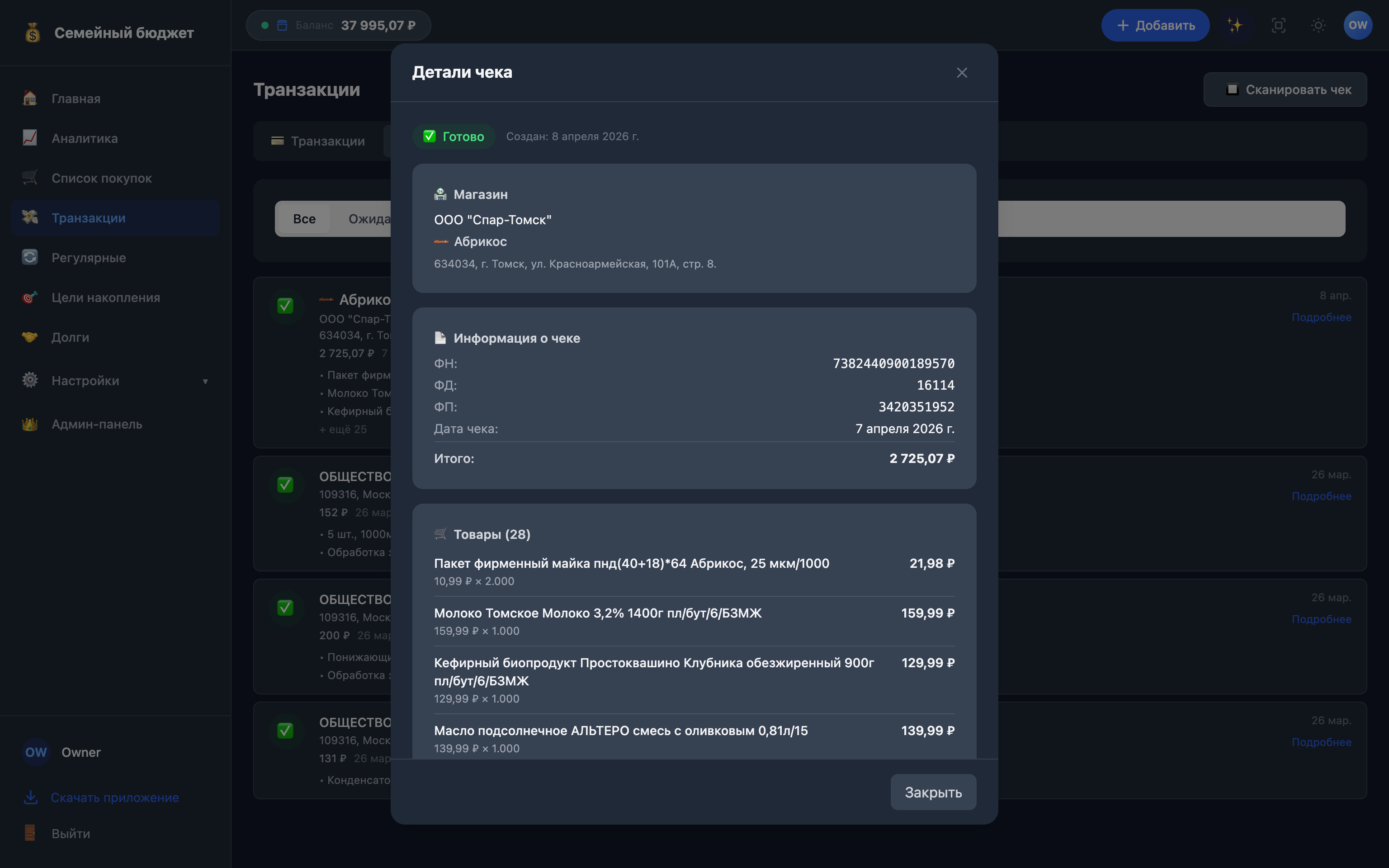Click the download icon beside Скачать приложение
Viewport: 1389px width, 868px height.
click(x=31, y=797)
